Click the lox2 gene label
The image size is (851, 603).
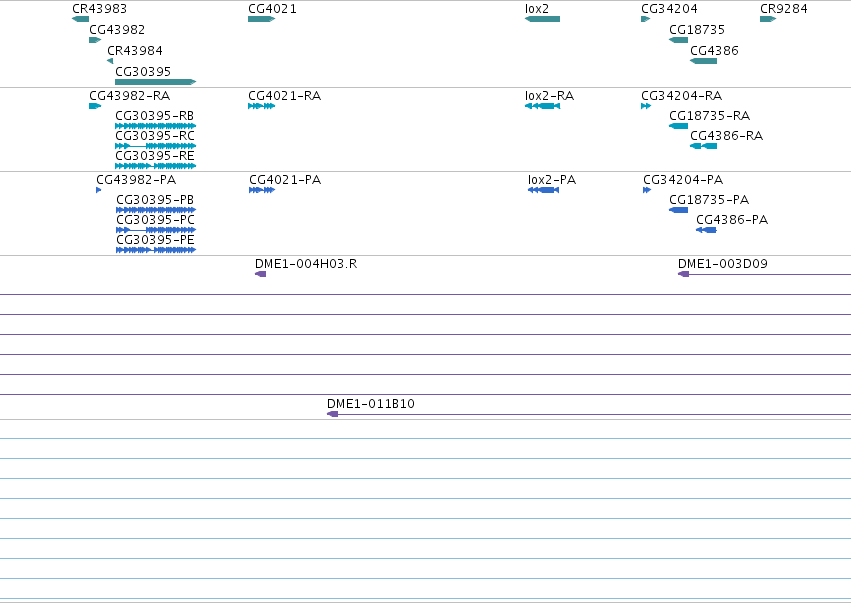click(x=537, y=9)
